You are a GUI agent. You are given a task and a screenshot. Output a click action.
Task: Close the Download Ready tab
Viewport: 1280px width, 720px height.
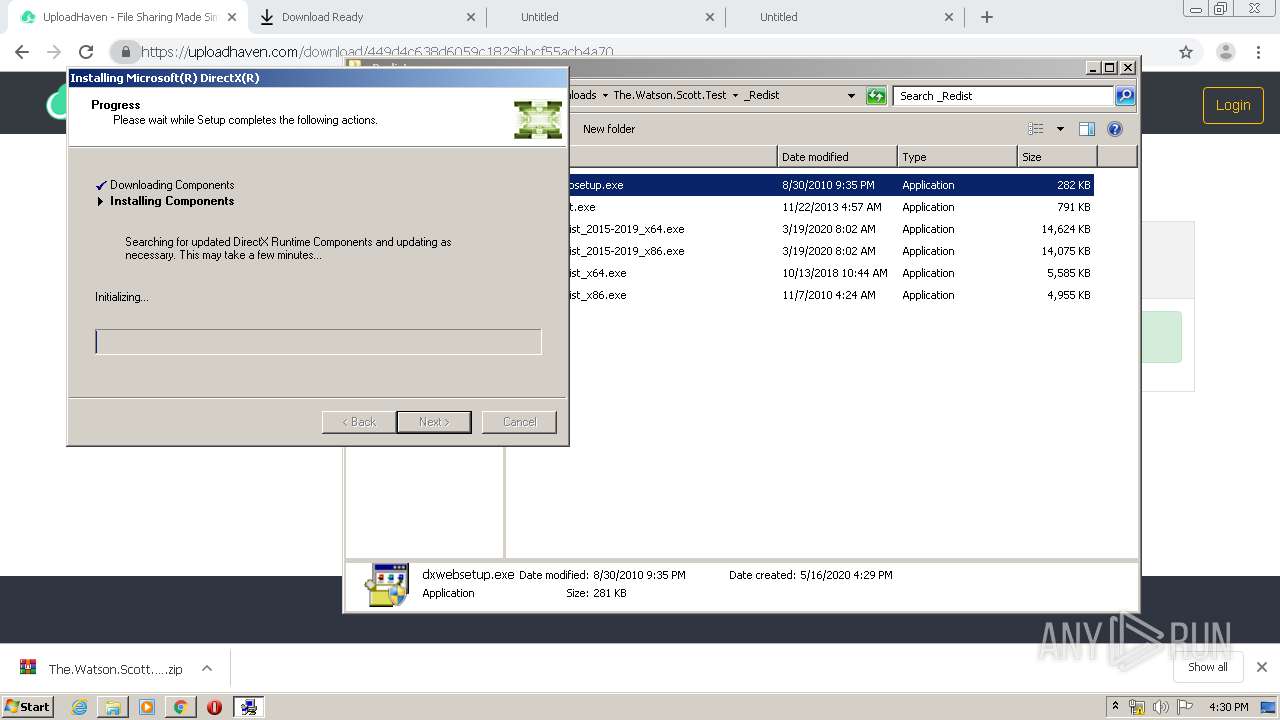tap(471, 17)
